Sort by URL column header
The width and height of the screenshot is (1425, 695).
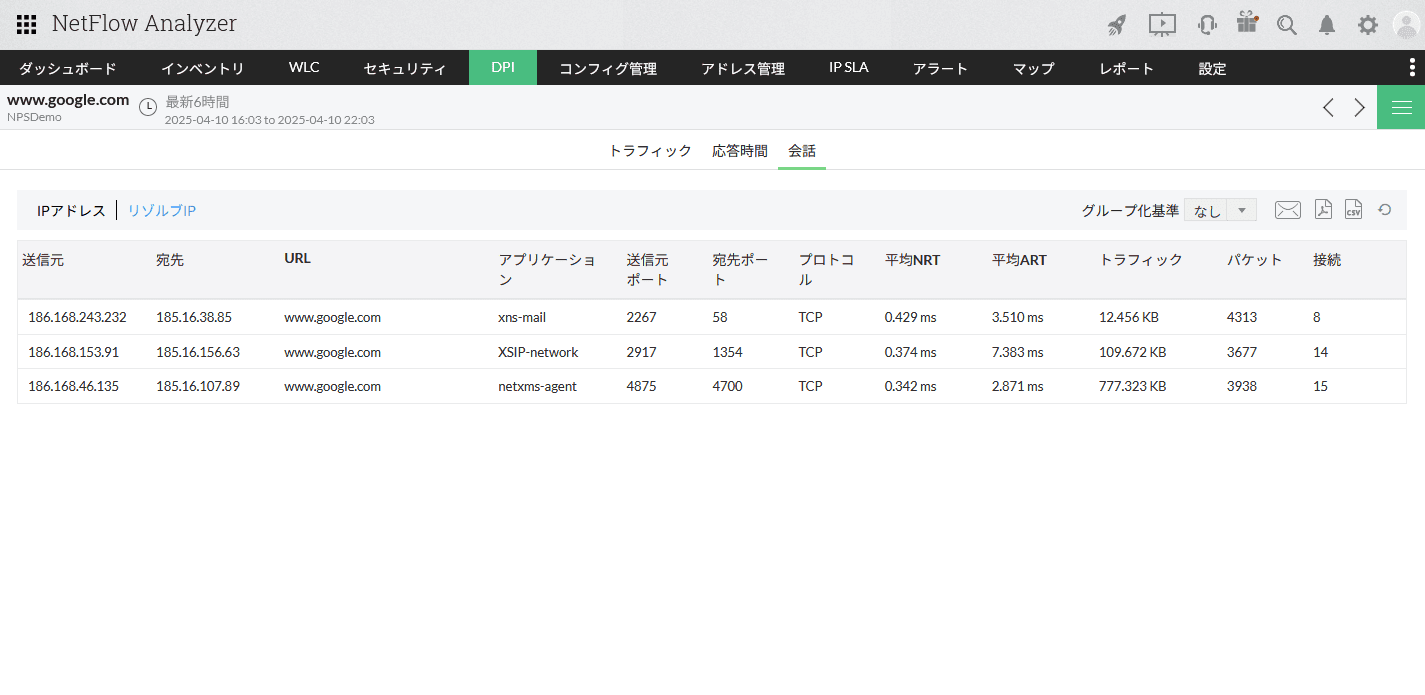pyautogui.click(x=297, y=258)
